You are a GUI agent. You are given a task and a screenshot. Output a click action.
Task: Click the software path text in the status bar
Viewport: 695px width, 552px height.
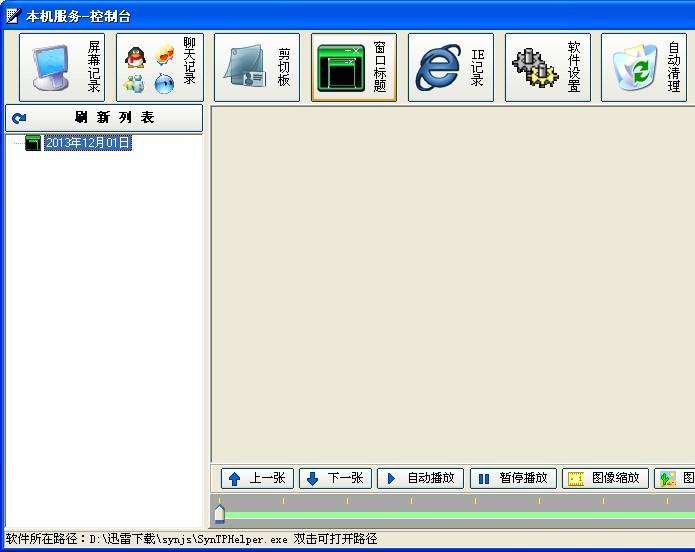(x=191, y=539)
